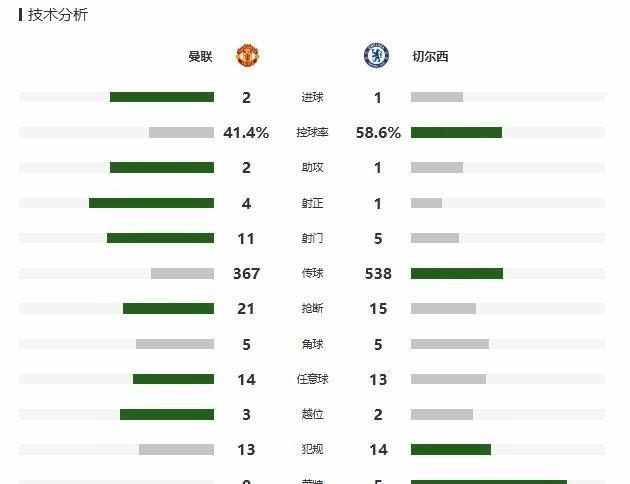Click the 助攻 stat label

tap(312, 167)
